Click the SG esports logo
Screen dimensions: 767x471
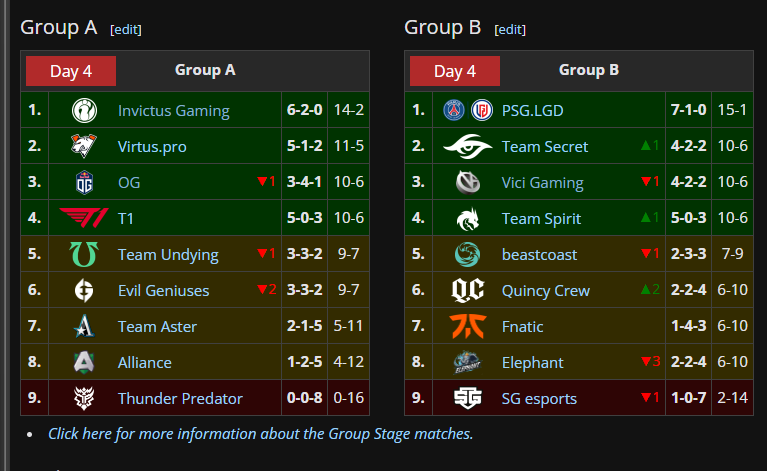click(468, 399)
